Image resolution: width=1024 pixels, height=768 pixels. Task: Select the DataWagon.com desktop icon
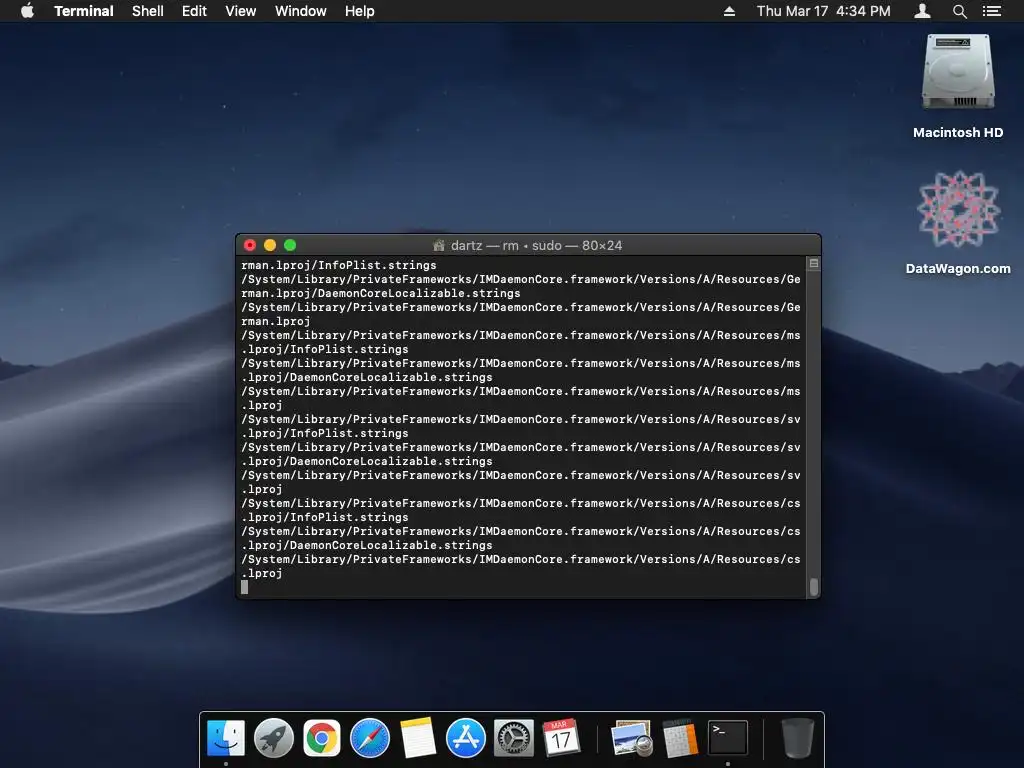pos(958,209)
